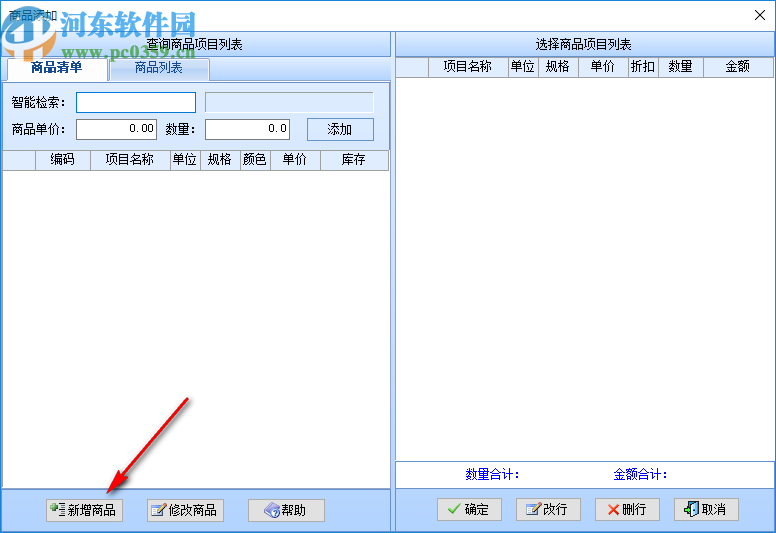Click 单价 header in query list

point(295,160)
